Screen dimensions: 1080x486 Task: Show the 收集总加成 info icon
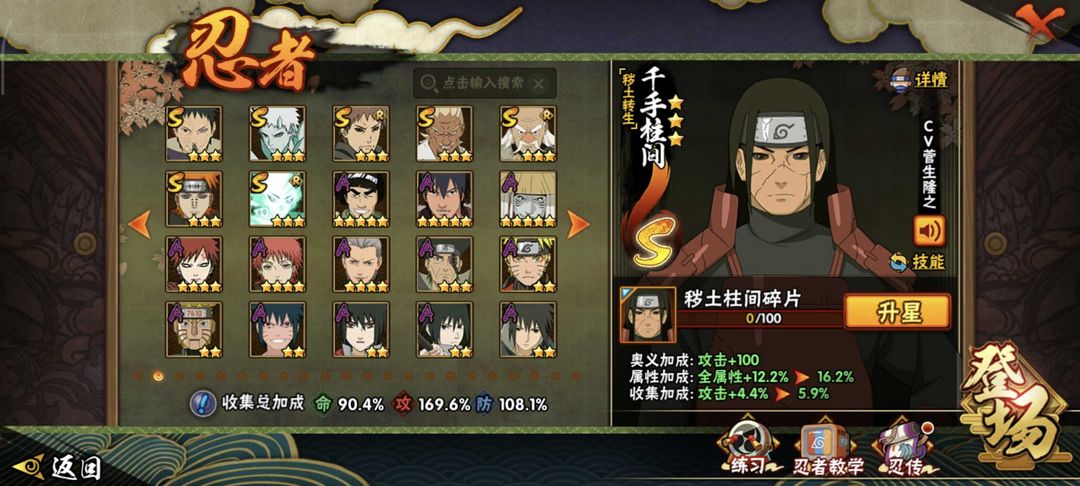(x=200, y=404)
